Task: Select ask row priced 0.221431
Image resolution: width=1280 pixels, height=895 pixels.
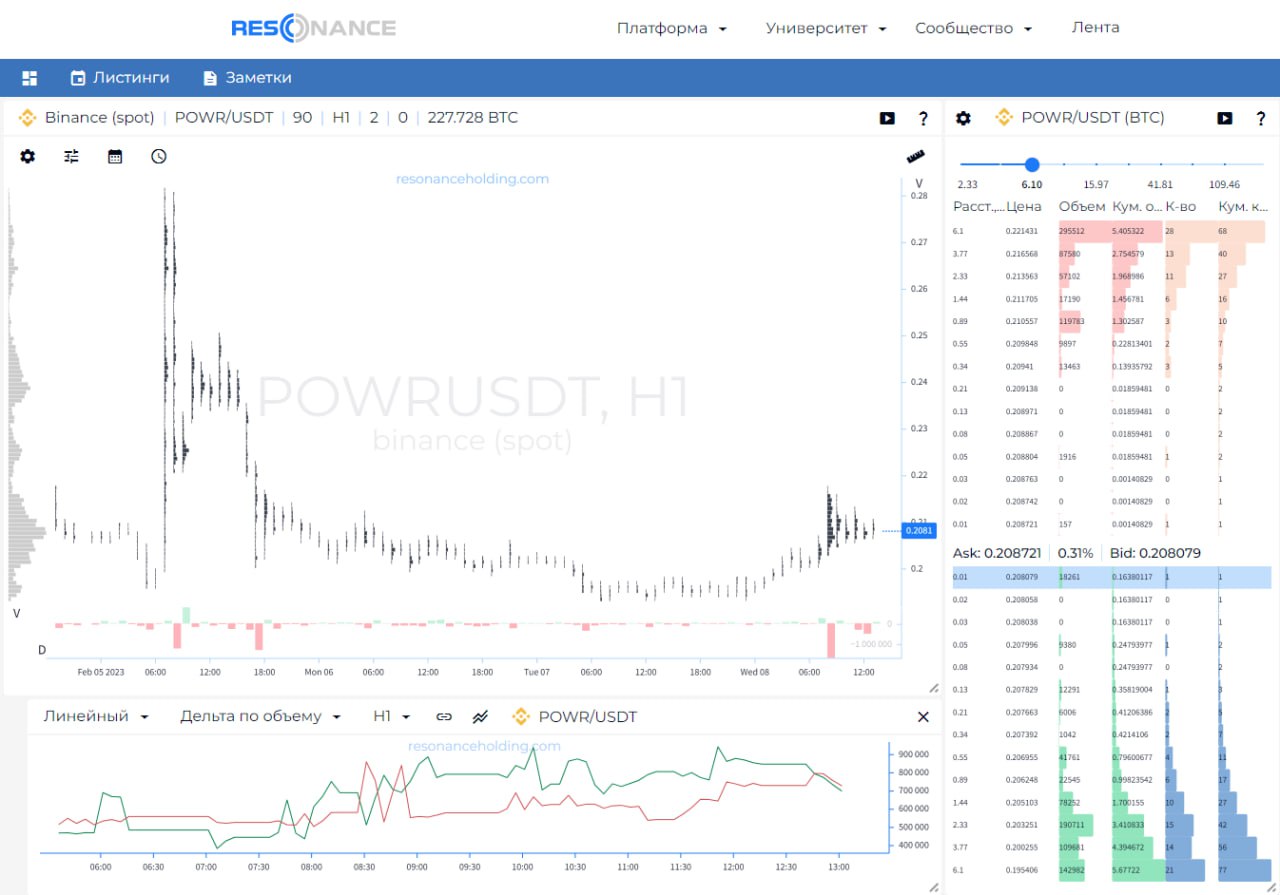Action: click(x=1112, y=232)
